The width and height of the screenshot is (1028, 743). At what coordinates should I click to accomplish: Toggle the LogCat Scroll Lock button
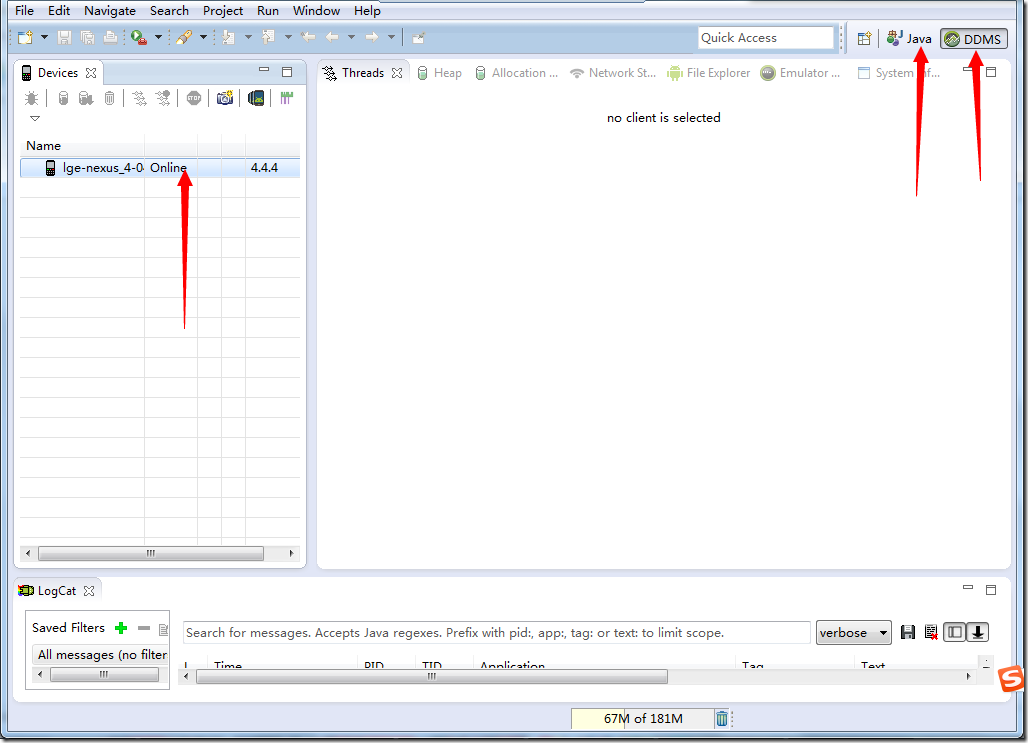978,632
